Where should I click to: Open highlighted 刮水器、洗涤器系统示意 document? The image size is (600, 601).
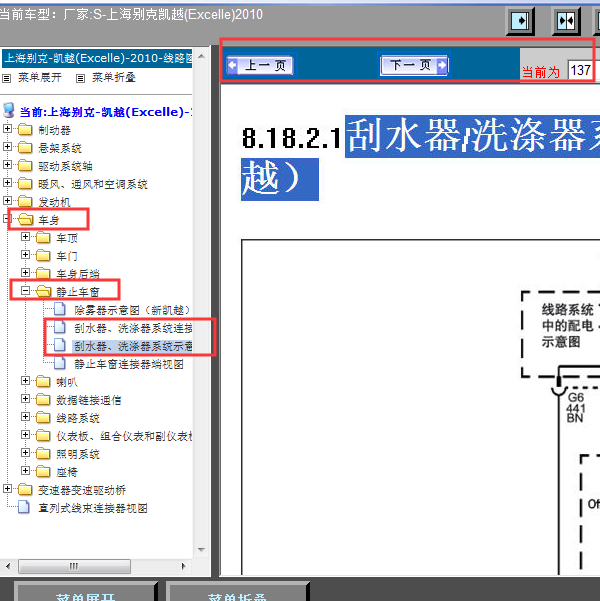(x=133, y=346)
